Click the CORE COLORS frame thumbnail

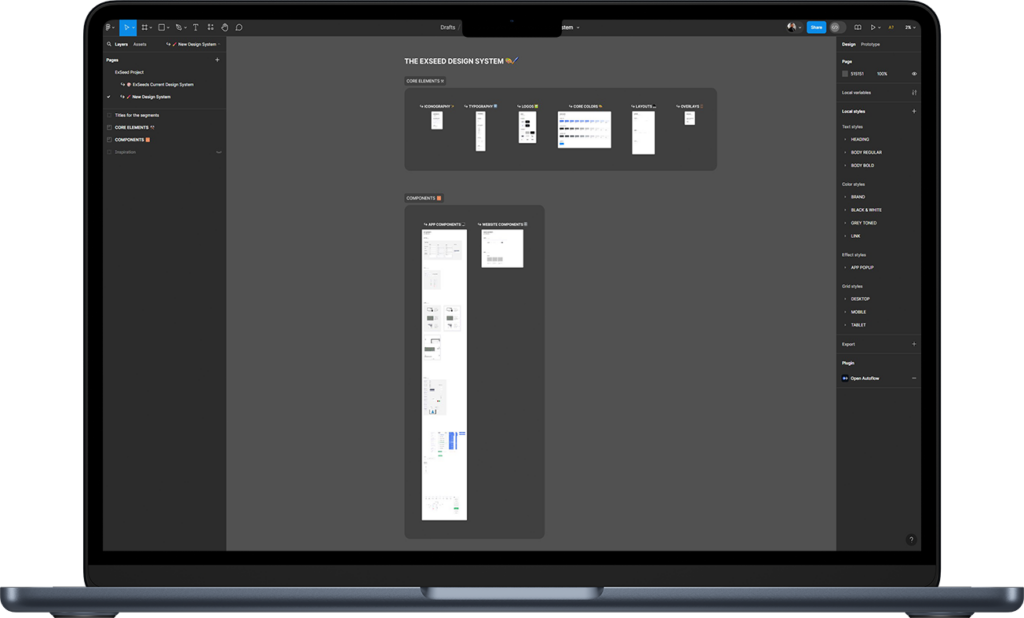coord(584,129)
